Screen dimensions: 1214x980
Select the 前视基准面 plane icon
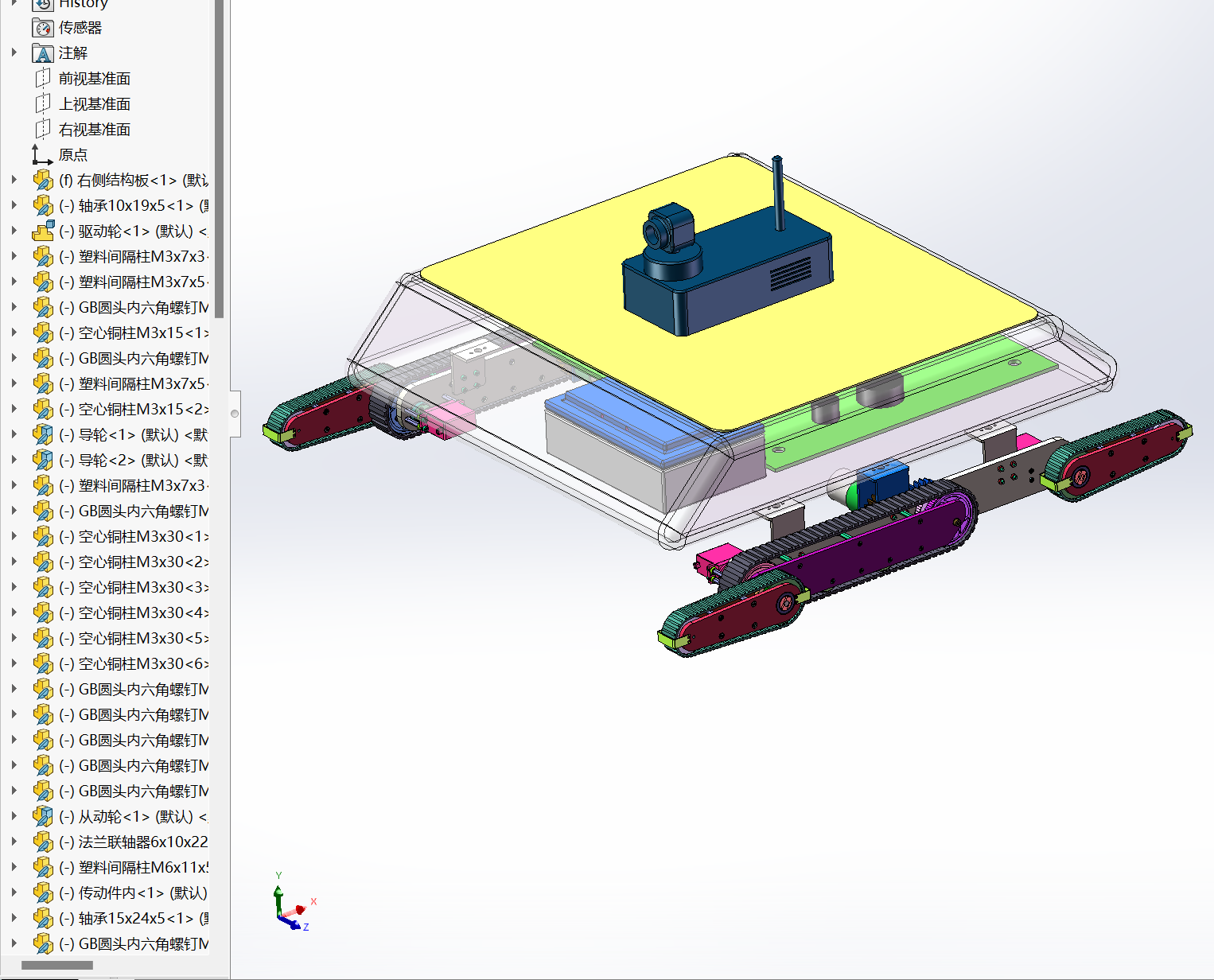43,79
